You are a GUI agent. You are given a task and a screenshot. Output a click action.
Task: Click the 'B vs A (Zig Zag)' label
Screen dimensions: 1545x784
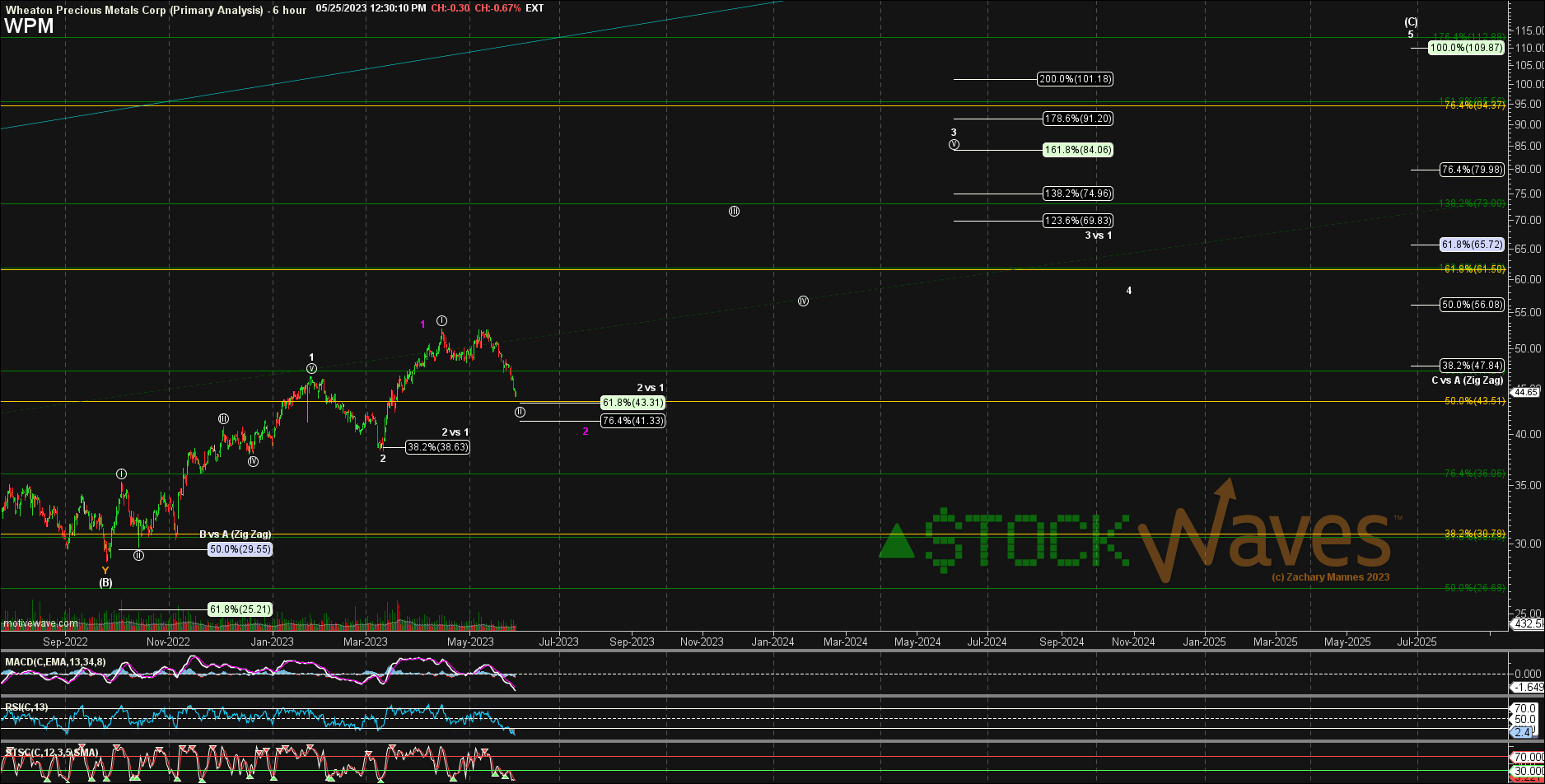236,534
